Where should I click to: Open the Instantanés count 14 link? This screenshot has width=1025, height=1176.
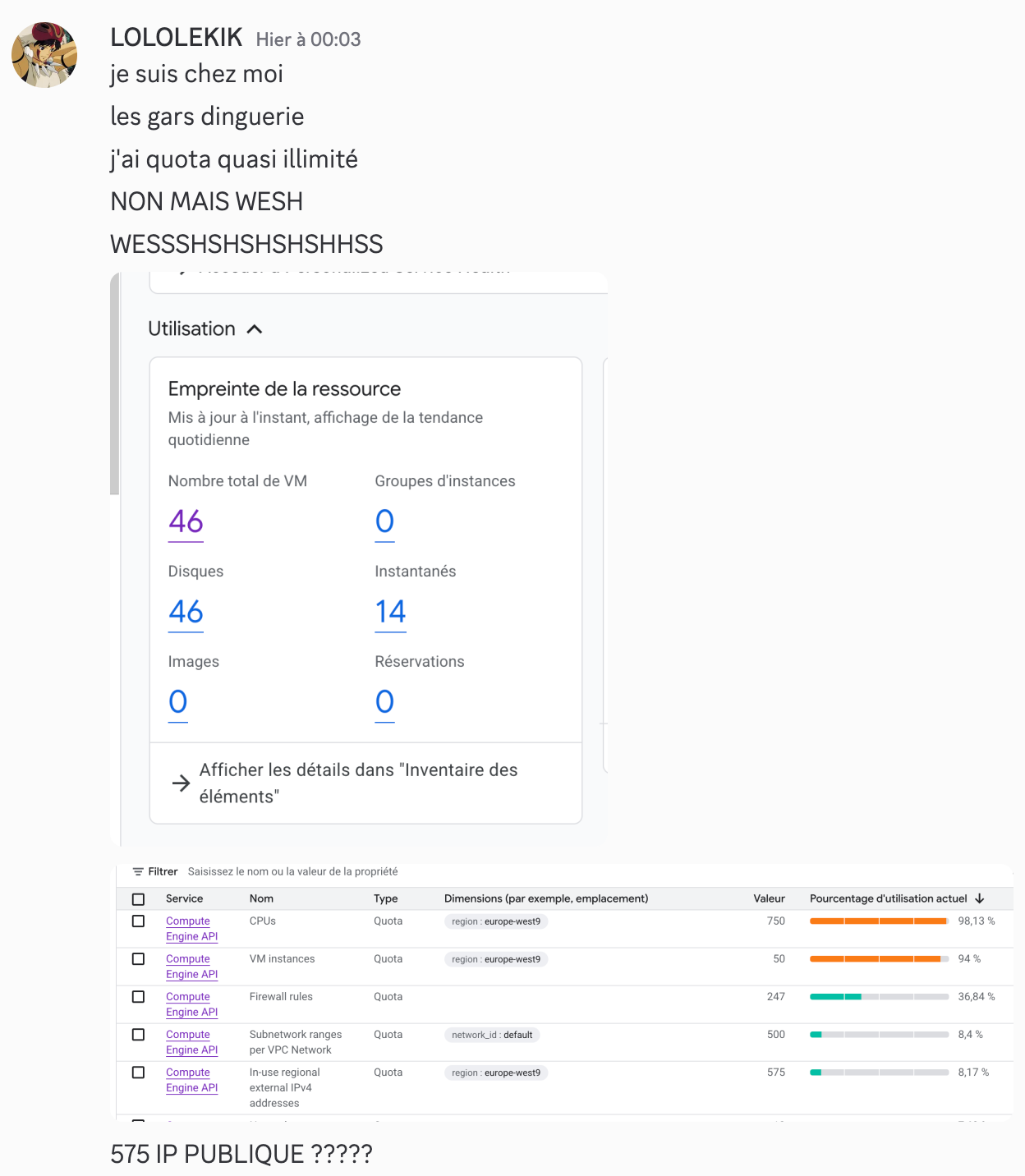(x=390, y=612)
